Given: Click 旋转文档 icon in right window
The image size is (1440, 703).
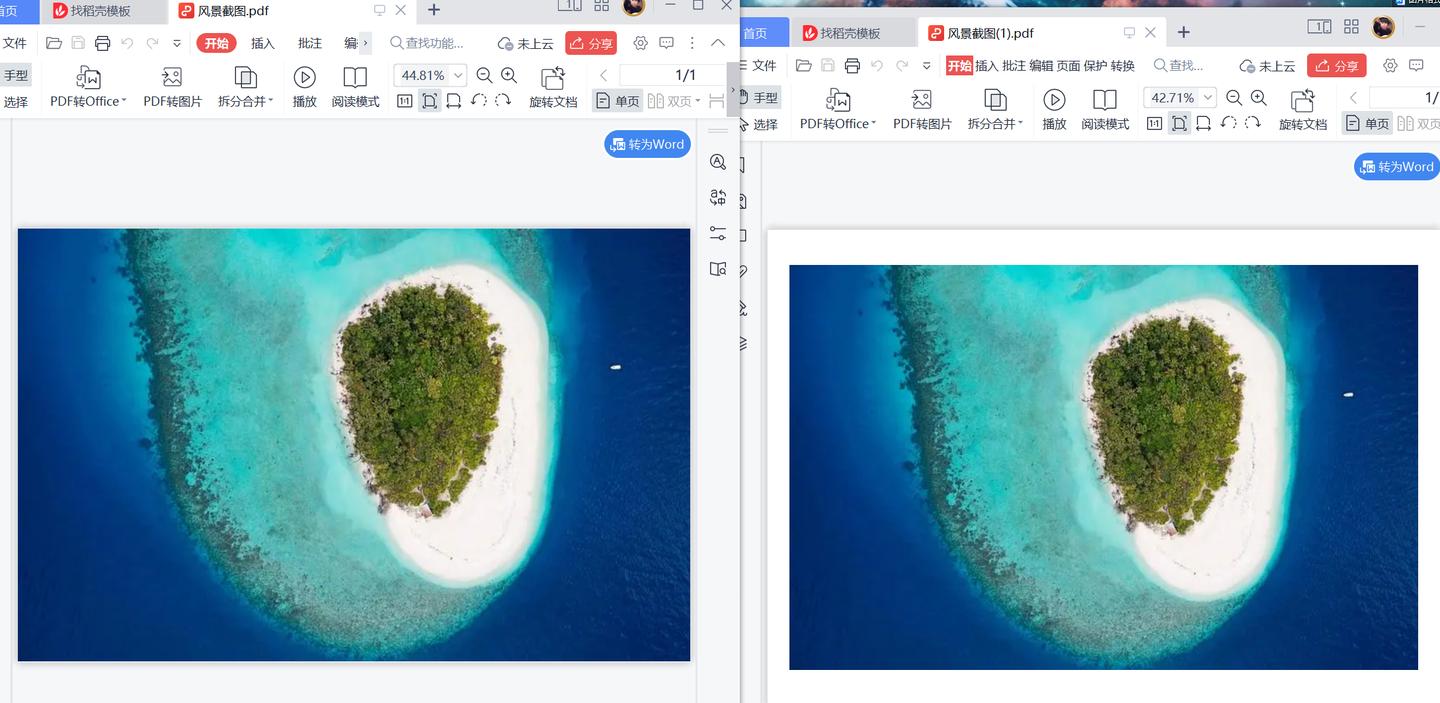Looking at the screenshot, I should tap(1302, 101).
